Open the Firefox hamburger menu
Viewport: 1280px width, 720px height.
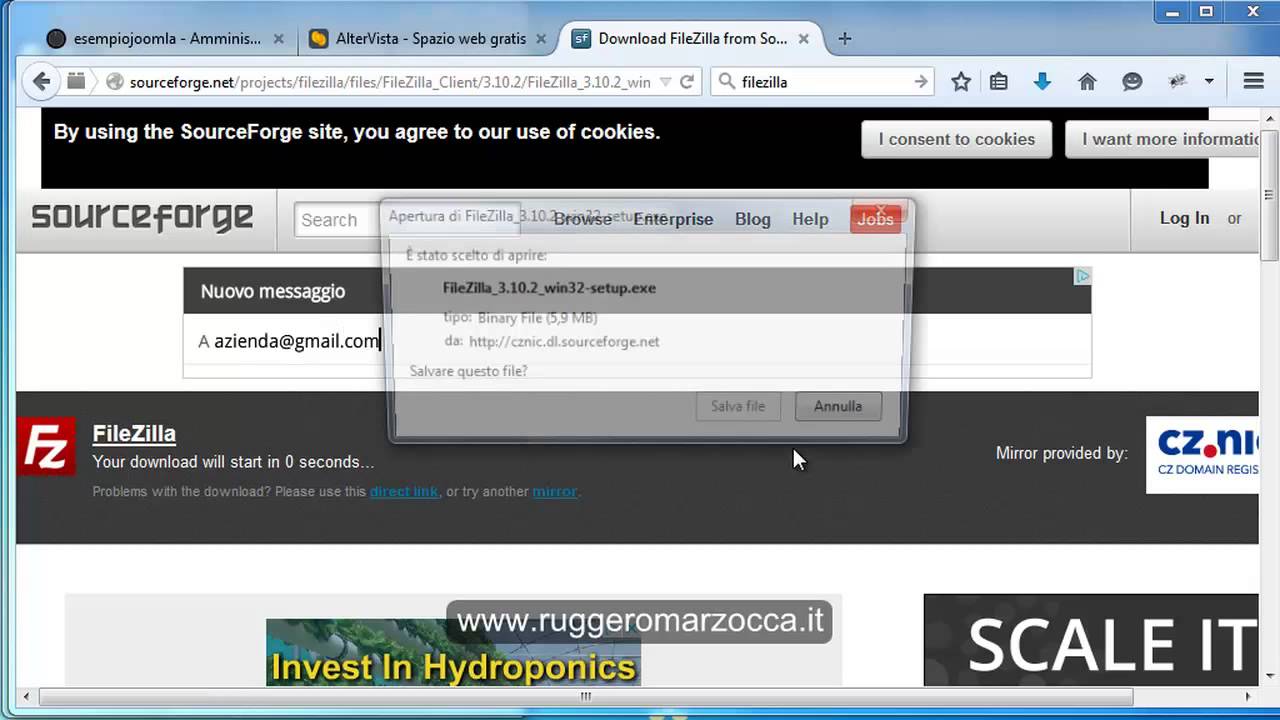click(1253, 82)
